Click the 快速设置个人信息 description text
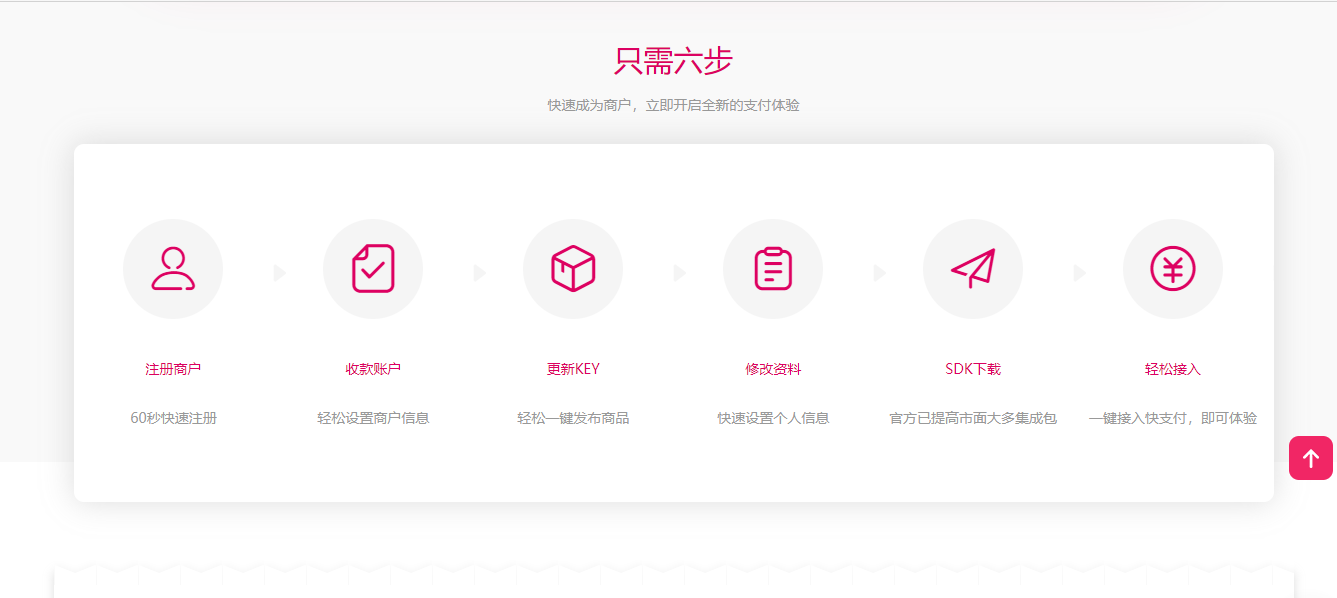1337x598 pixels. [x=773, y=418]
